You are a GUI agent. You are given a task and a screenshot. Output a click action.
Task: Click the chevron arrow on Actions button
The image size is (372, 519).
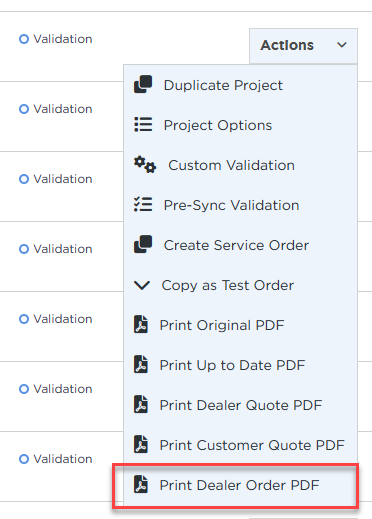tap(342, 45)
